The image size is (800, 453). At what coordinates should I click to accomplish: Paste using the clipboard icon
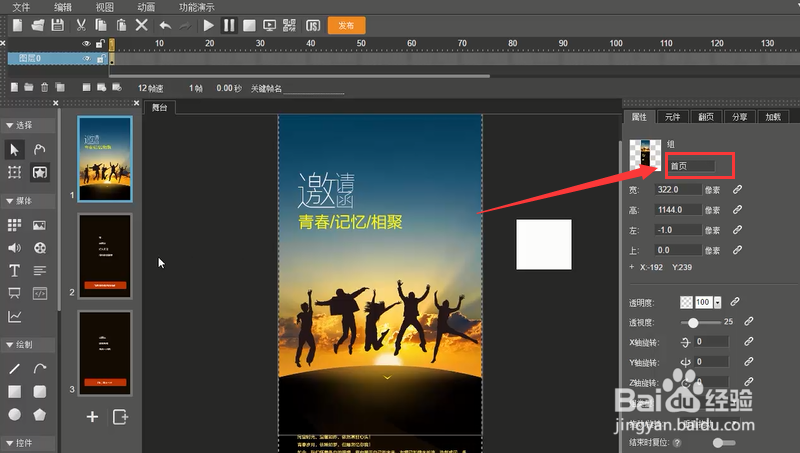point(121,25)
